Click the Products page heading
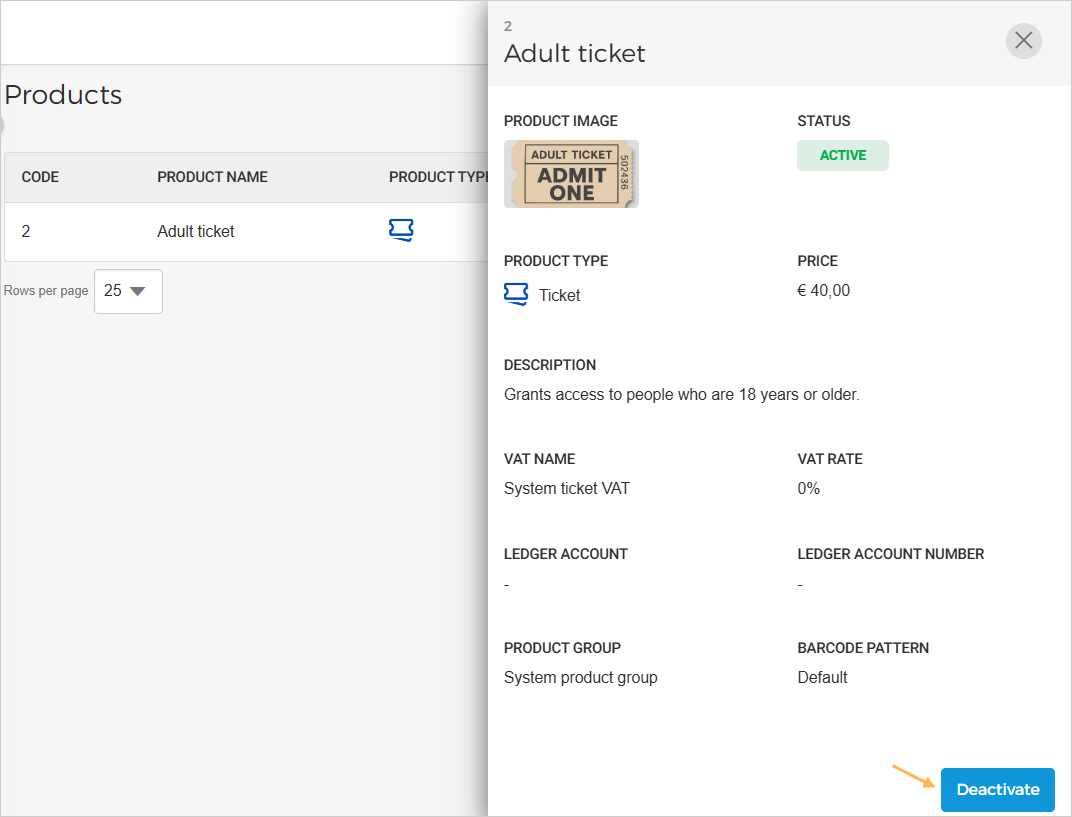Image resolution: width=1072 pixels, height=817 pixels. (x=63, y=95)
